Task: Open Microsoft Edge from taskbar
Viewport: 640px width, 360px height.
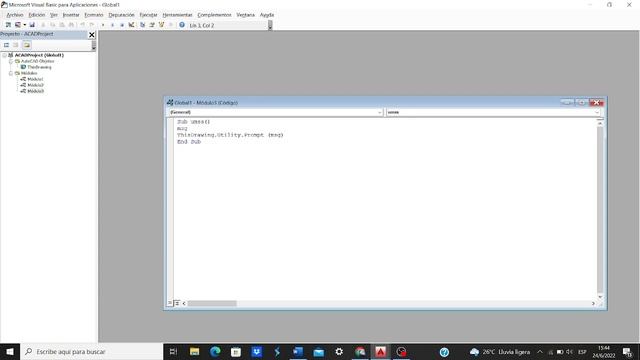Action: pos(215,351)
